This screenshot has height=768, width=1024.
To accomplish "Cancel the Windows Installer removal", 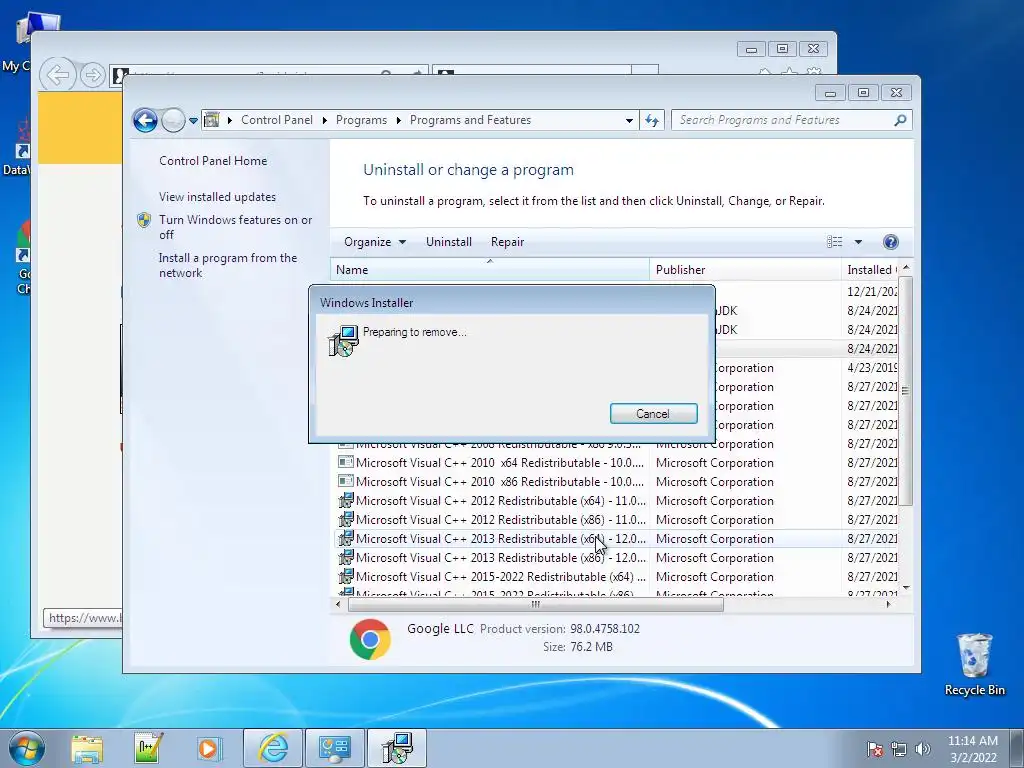I will pos(653,413).
